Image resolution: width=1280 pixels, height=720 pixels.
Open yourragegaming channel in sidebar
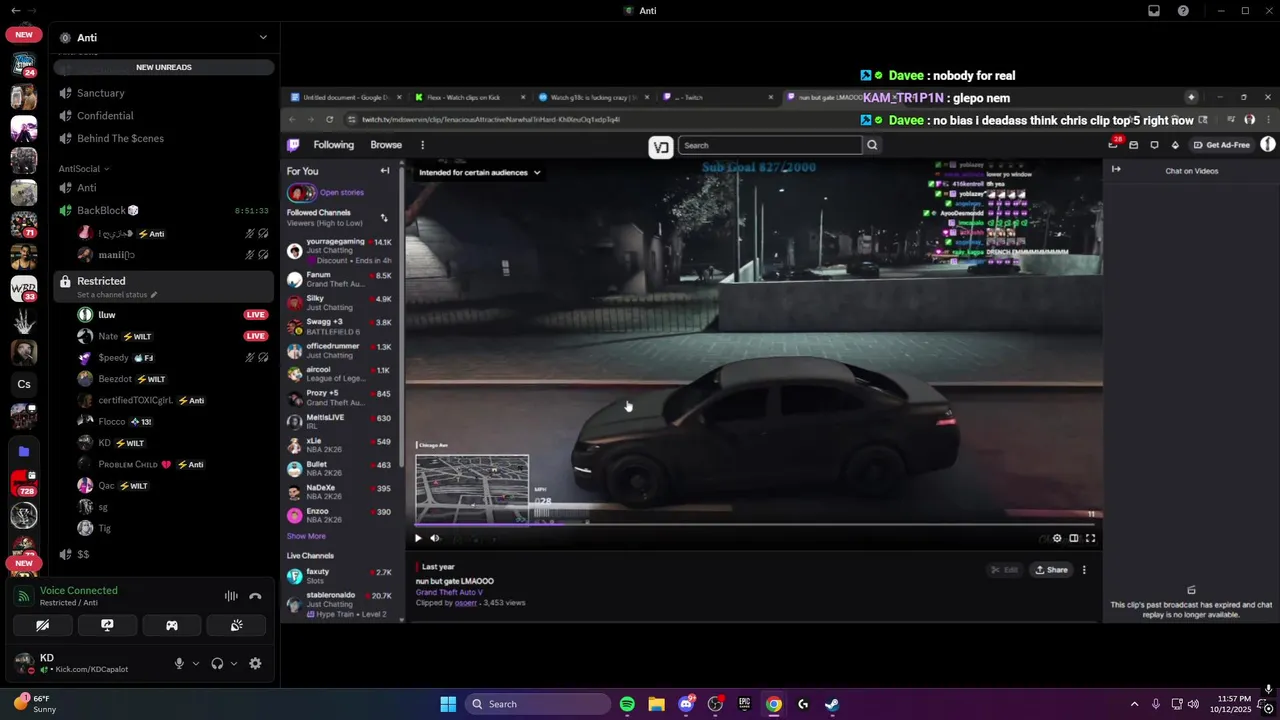[342, 250]
